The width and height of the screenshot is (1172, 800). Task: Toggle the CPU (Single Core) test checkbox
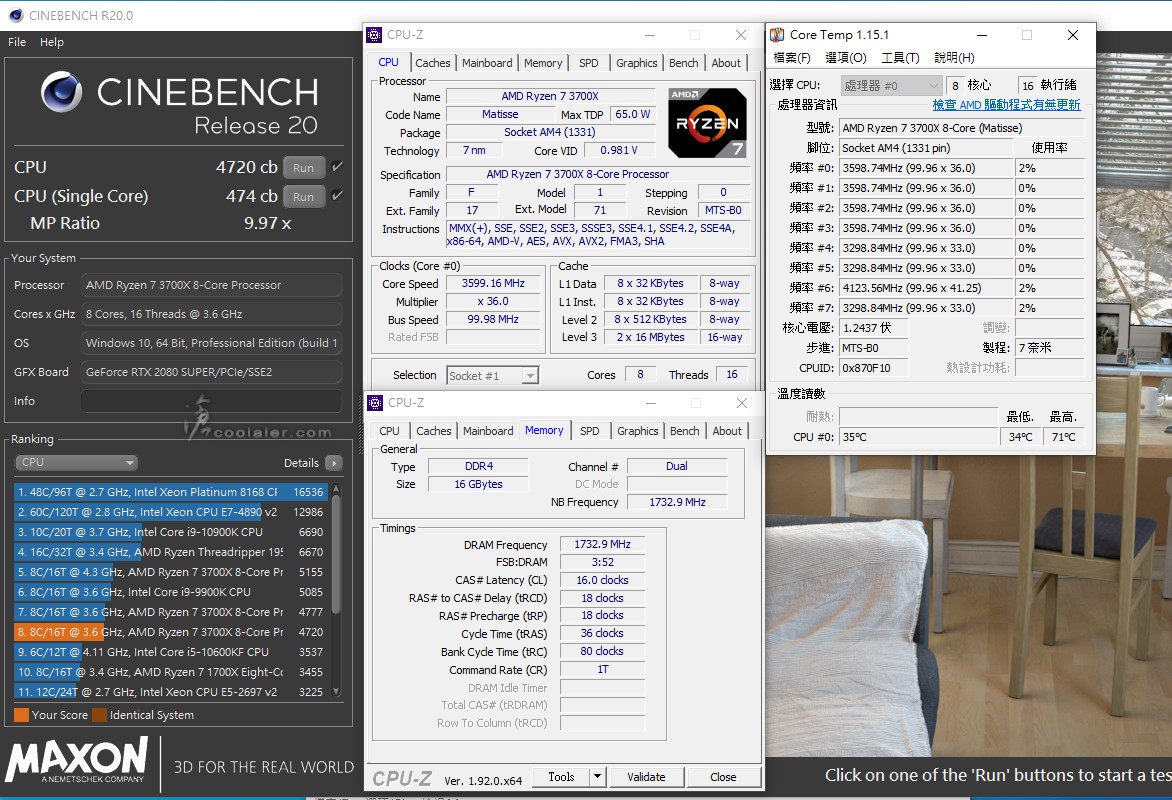click(337, 196)
